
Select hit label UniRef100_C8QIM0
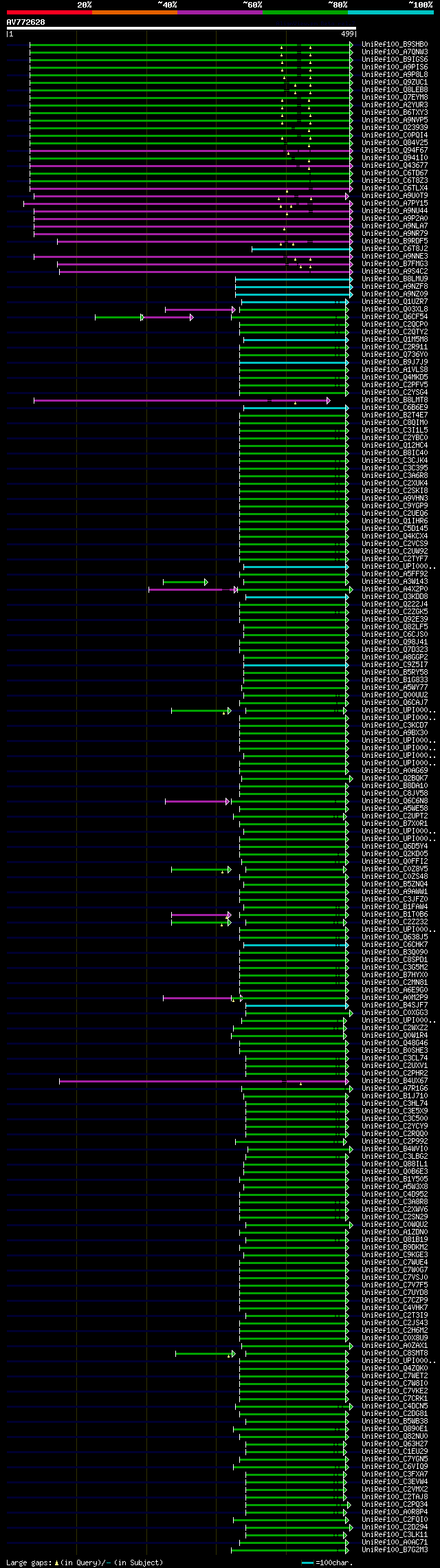click(395, 423)
